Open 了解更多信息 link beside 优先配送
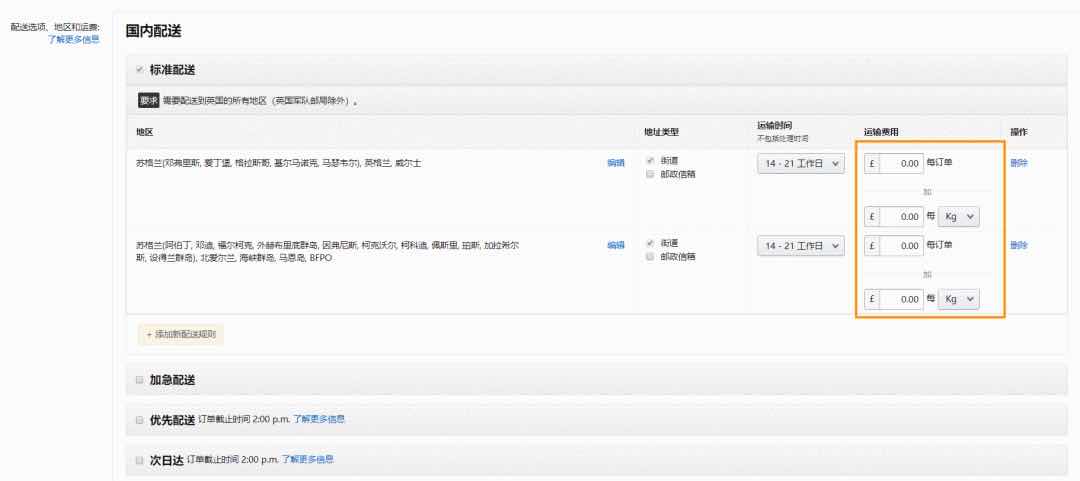 click(x=319, y=419)
